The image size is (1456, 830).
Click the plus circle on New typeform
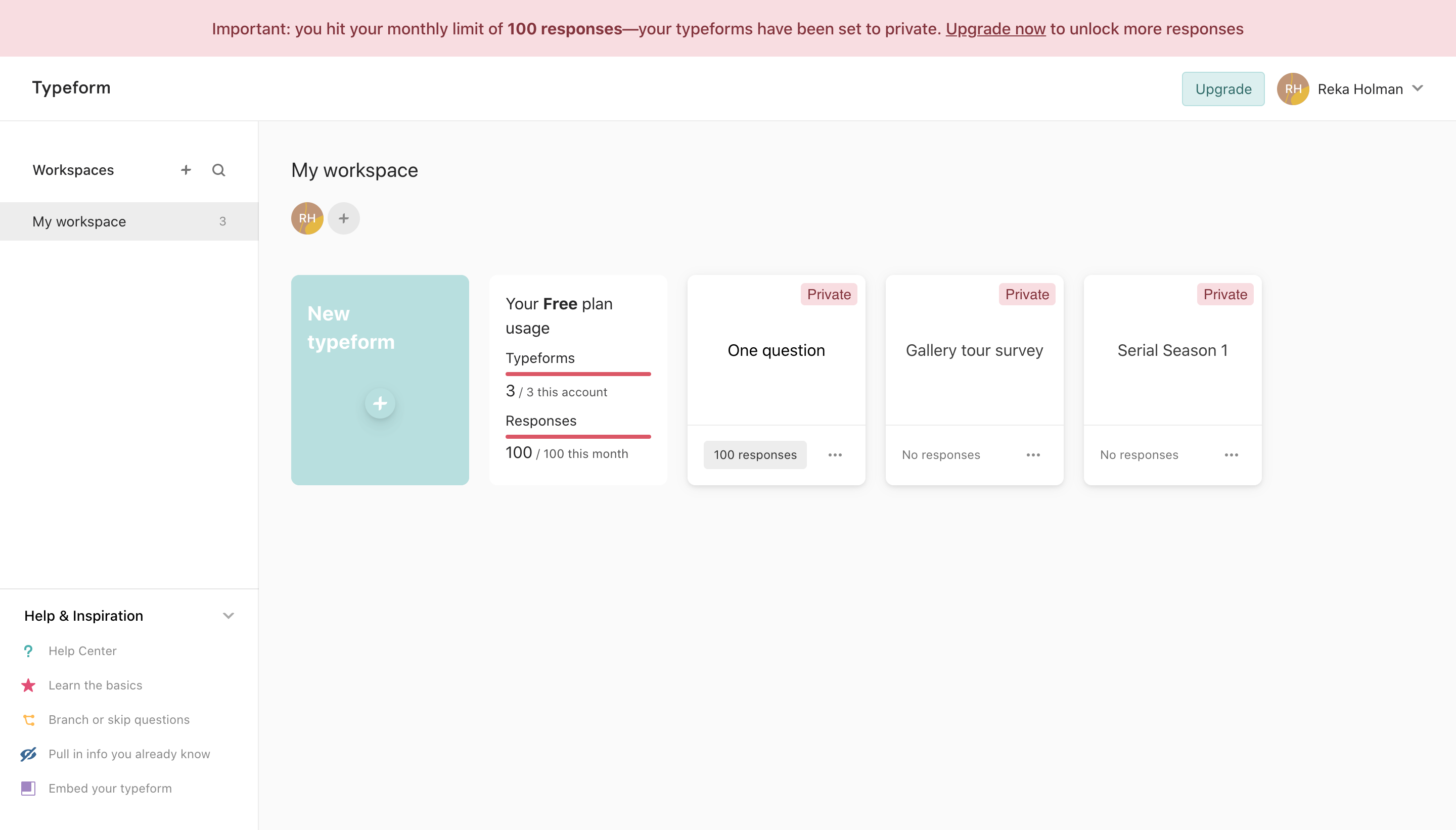click(380, 403)
